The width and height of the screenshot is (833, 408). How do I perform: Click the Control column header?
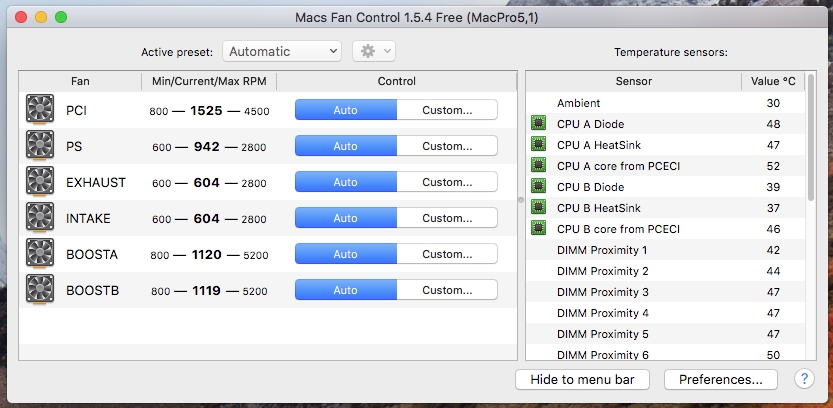396,81
